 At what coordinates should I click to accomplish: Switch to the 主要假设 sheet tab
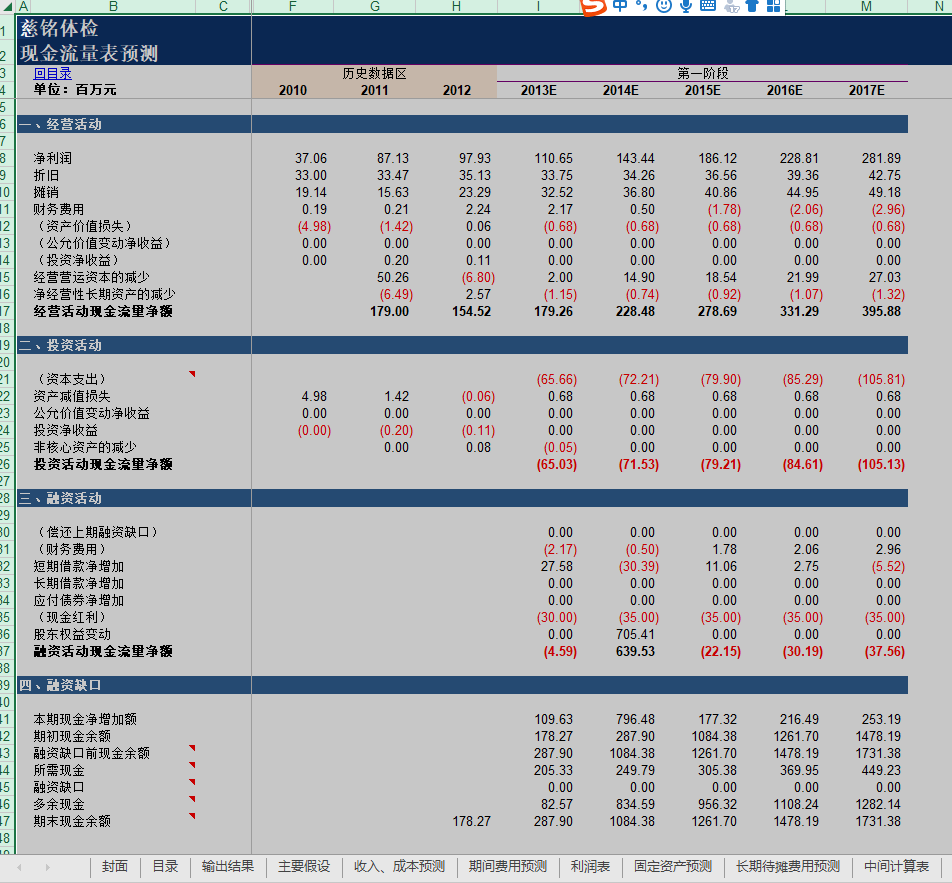pos(303,867)
